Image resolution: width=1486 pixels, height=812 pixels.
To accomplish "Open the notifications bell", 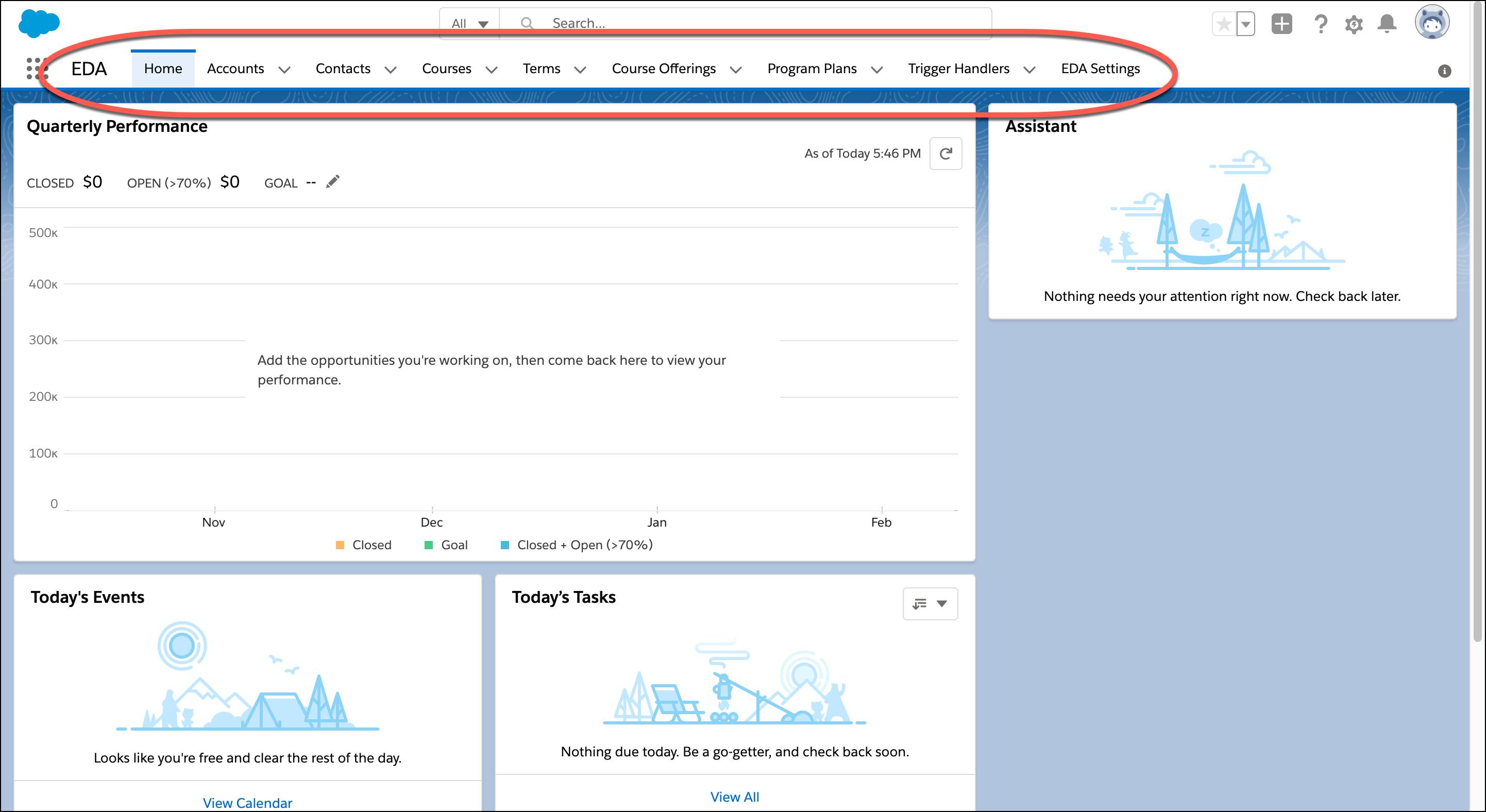I will coord(1387,24).
